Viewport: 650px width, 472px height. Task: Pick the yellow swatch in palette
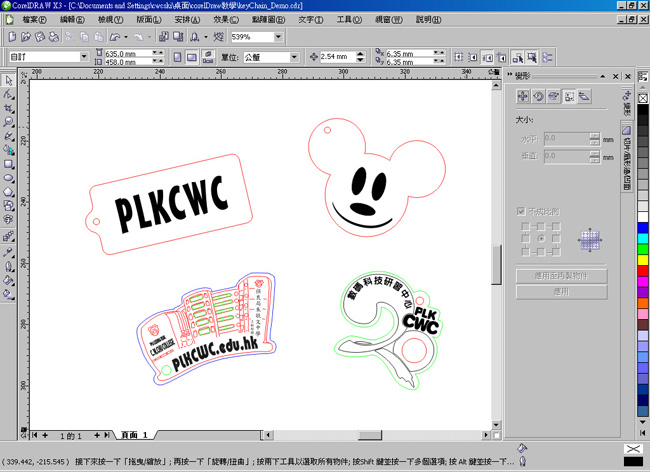[643, 260]
